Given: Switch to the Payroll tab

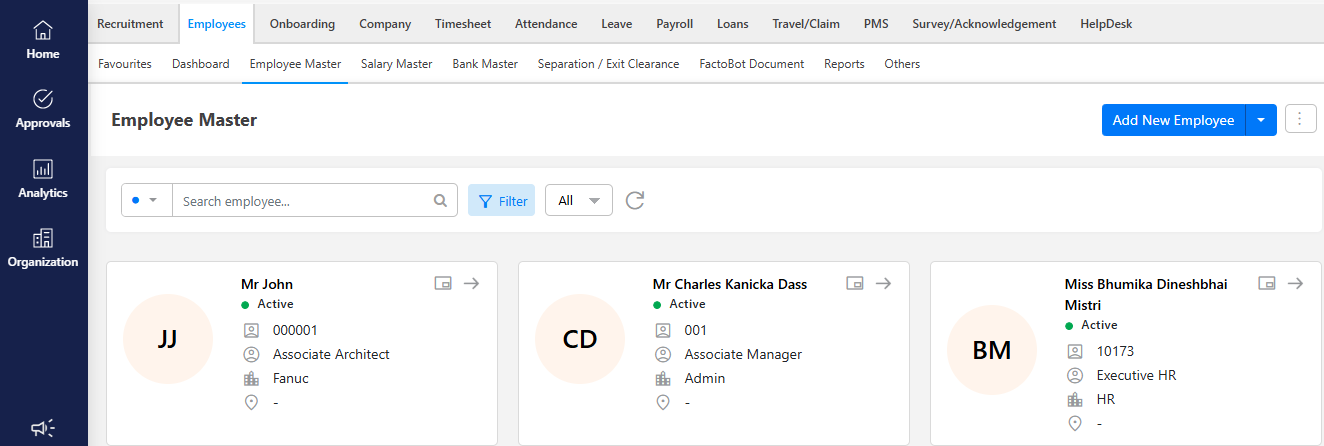Looking at the screenshot, I should pos(675,24).
